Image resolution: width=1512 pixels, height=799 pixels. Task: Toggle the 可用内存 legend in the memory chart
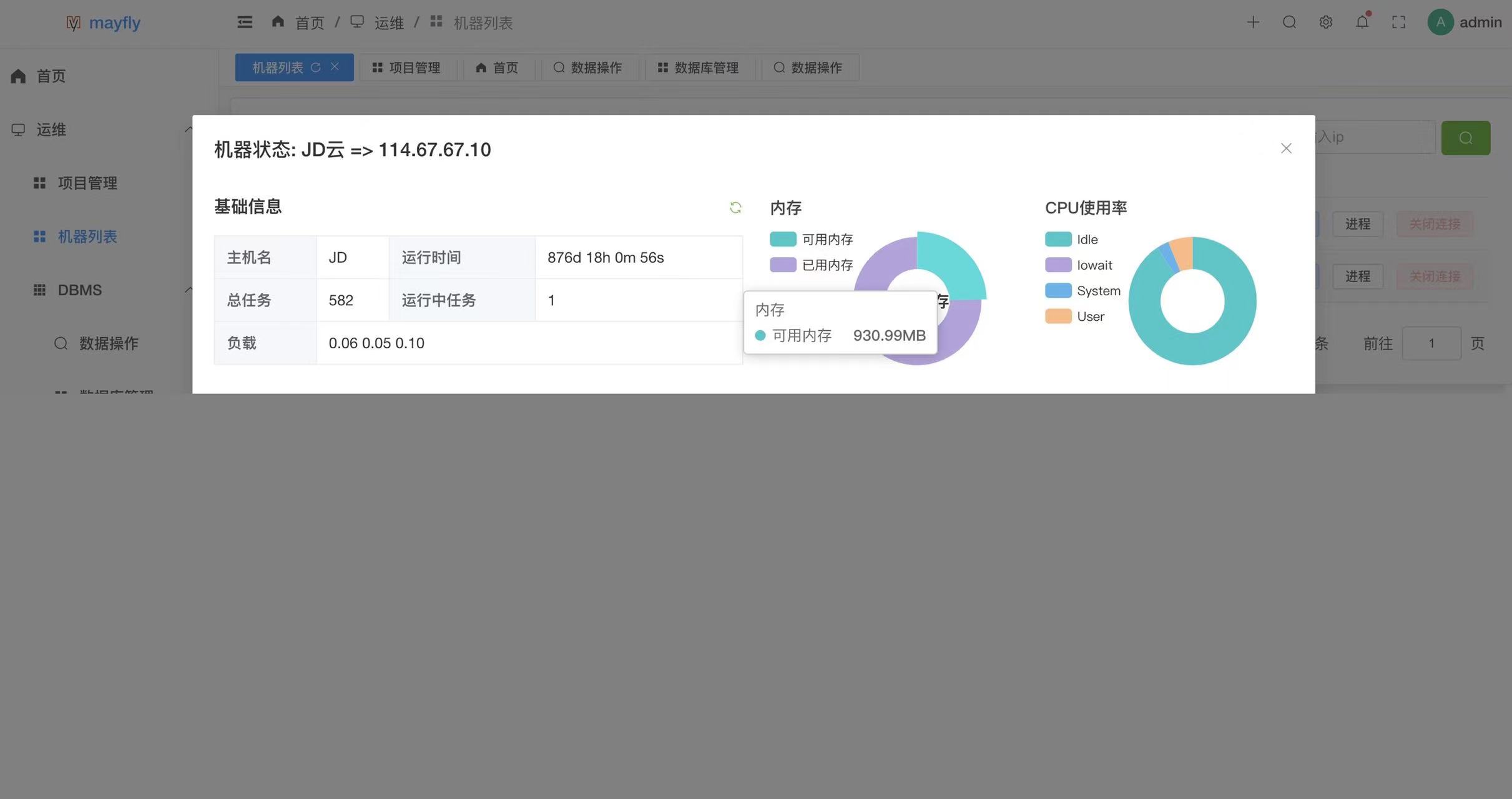[812, 238]
